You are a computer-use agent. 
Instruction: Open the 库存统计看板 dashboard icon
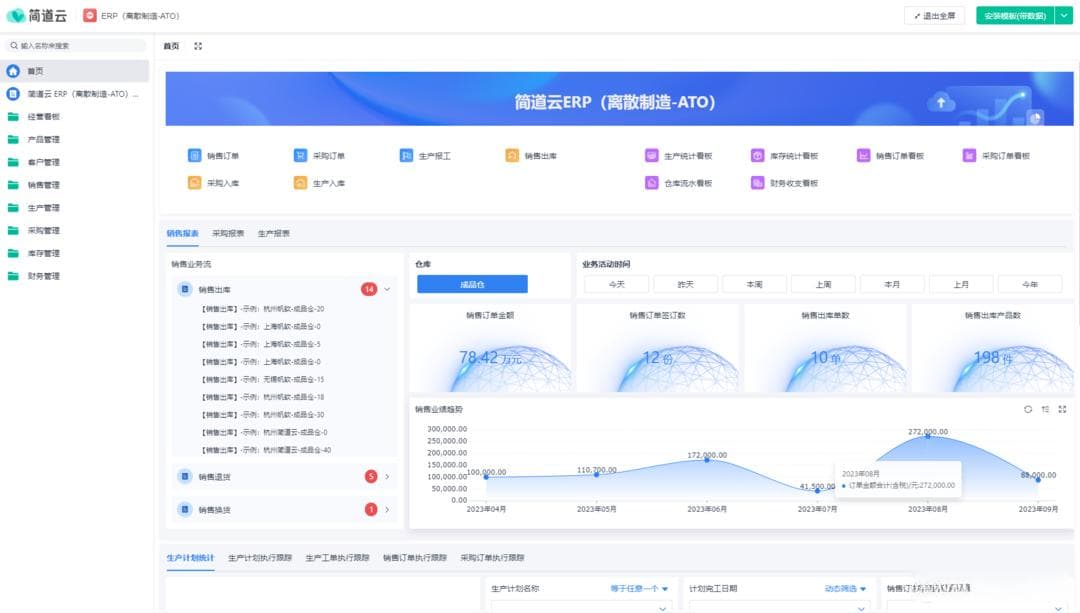pos(758,156)
